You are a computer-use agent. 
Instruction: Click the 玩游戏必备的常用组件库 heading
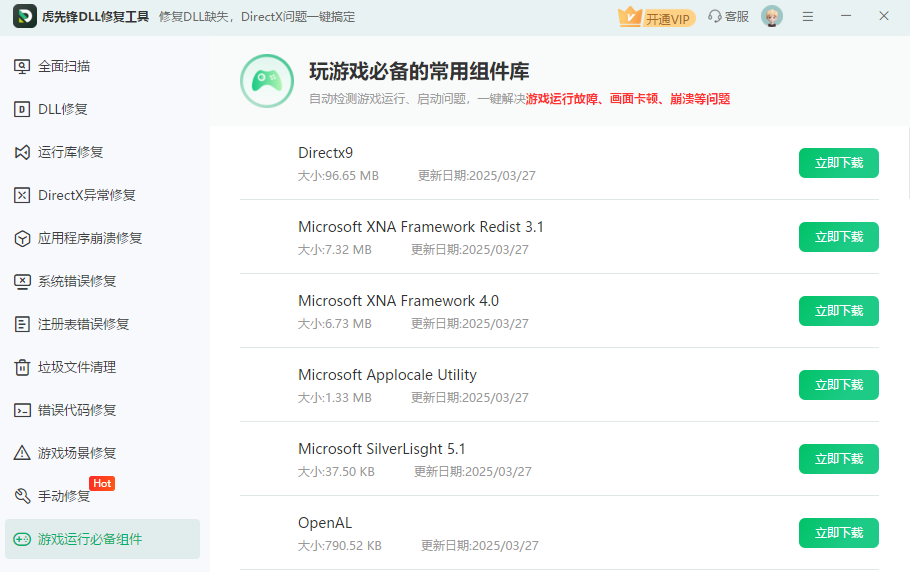coord(419,71)
